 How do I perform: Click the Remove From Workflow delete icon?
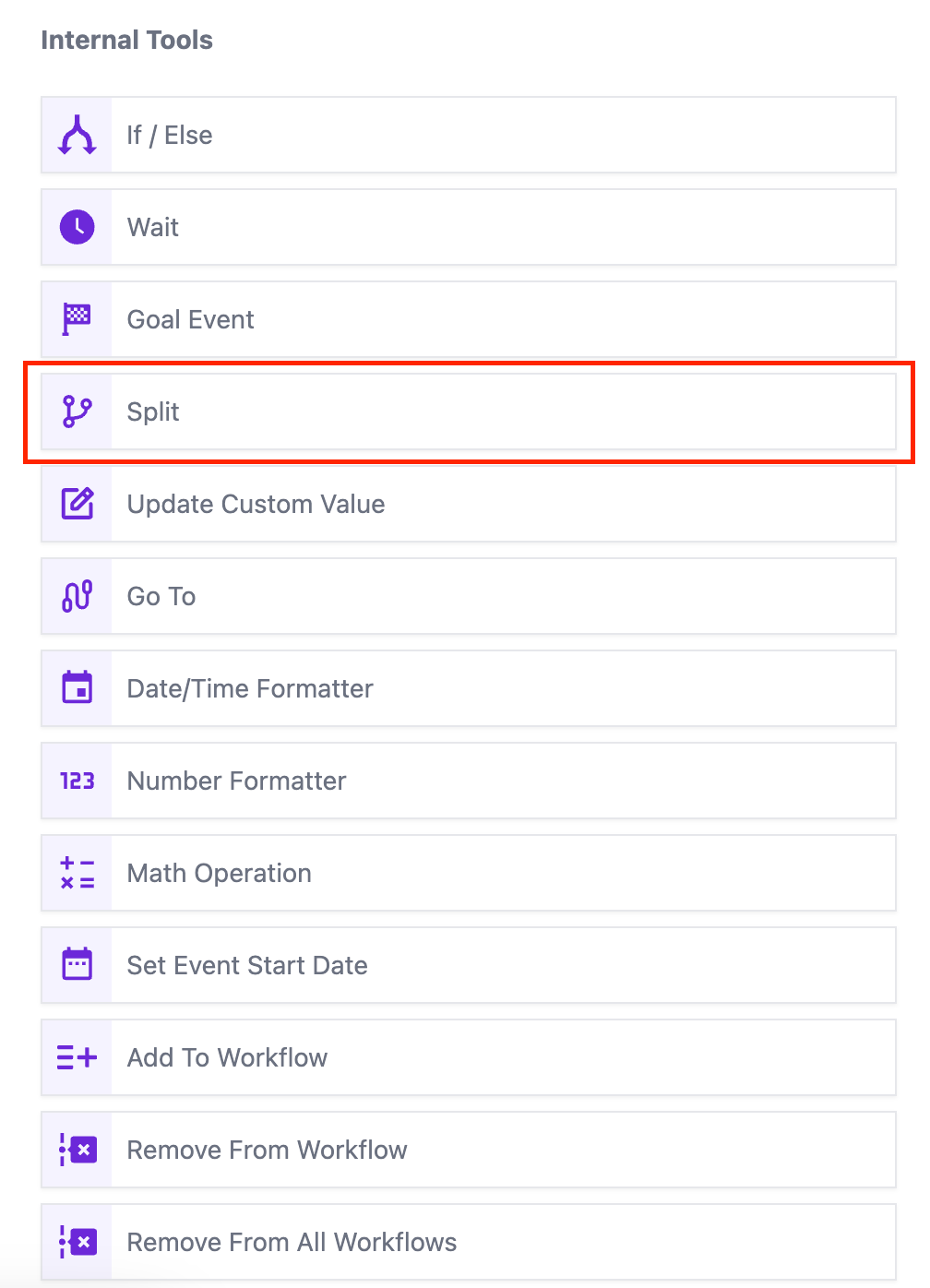click(x=77, y=1150)
